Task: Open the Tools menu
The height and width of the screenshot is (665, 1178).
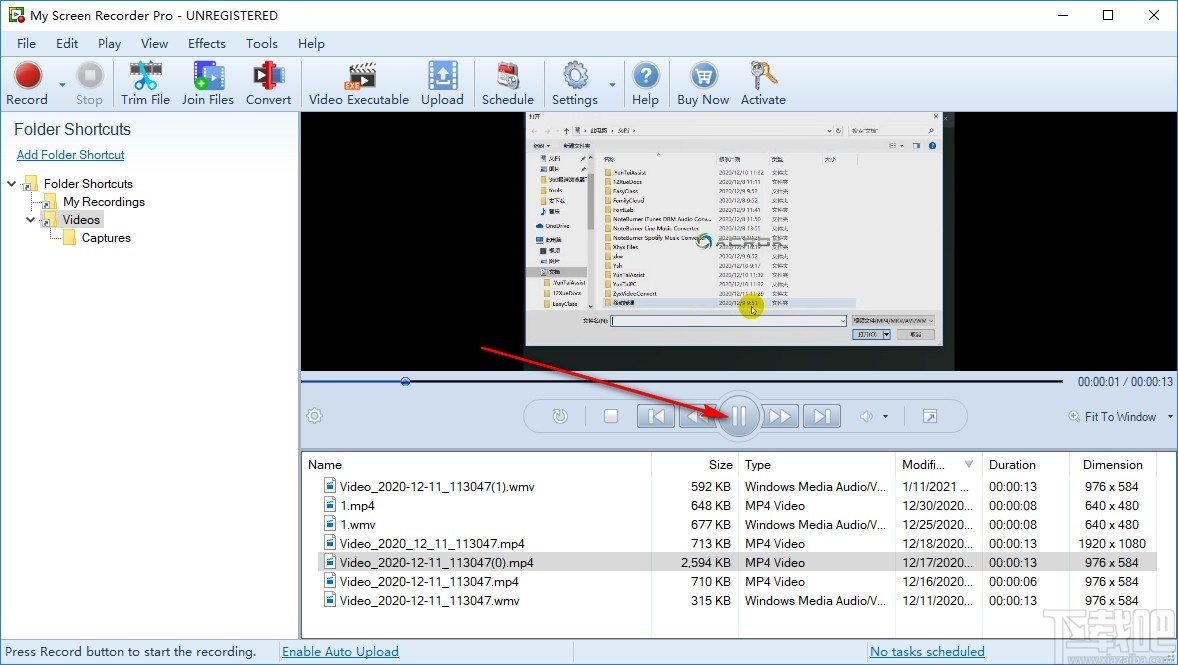Action: click(x=261, y=43)
